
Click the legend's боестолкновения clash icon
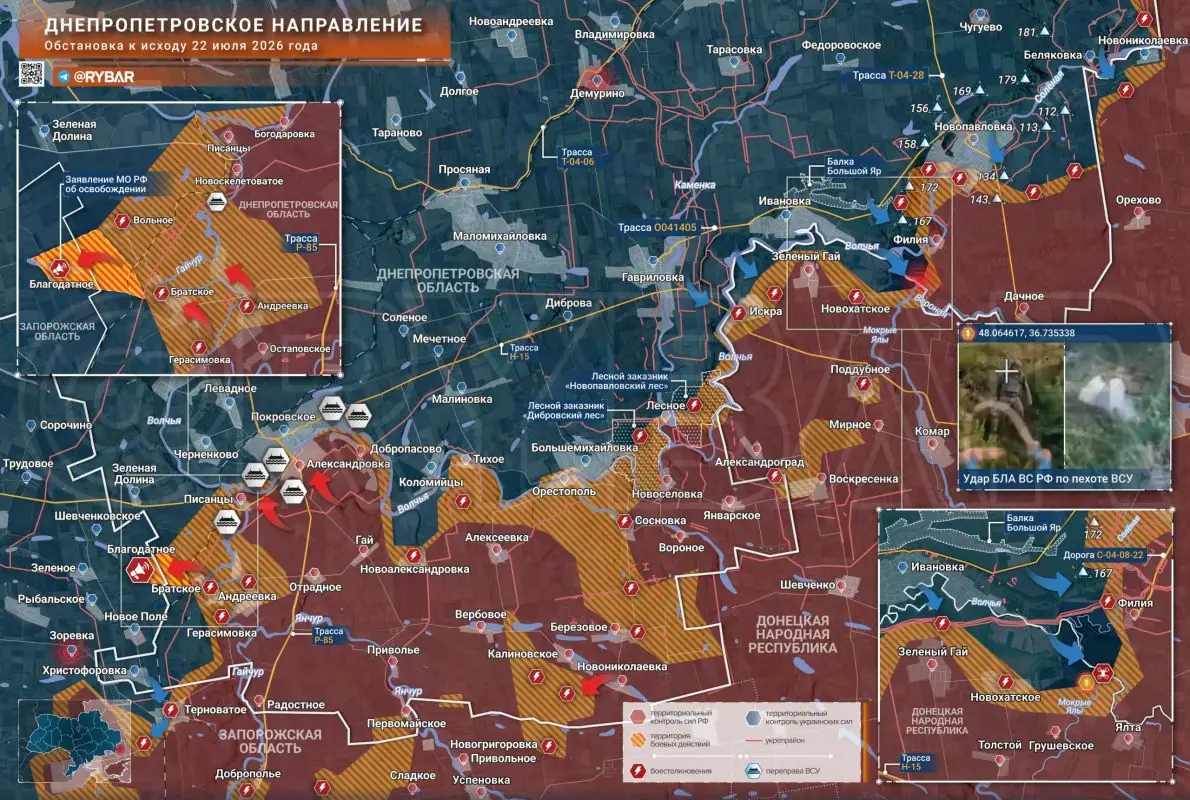tap(638, 771)
